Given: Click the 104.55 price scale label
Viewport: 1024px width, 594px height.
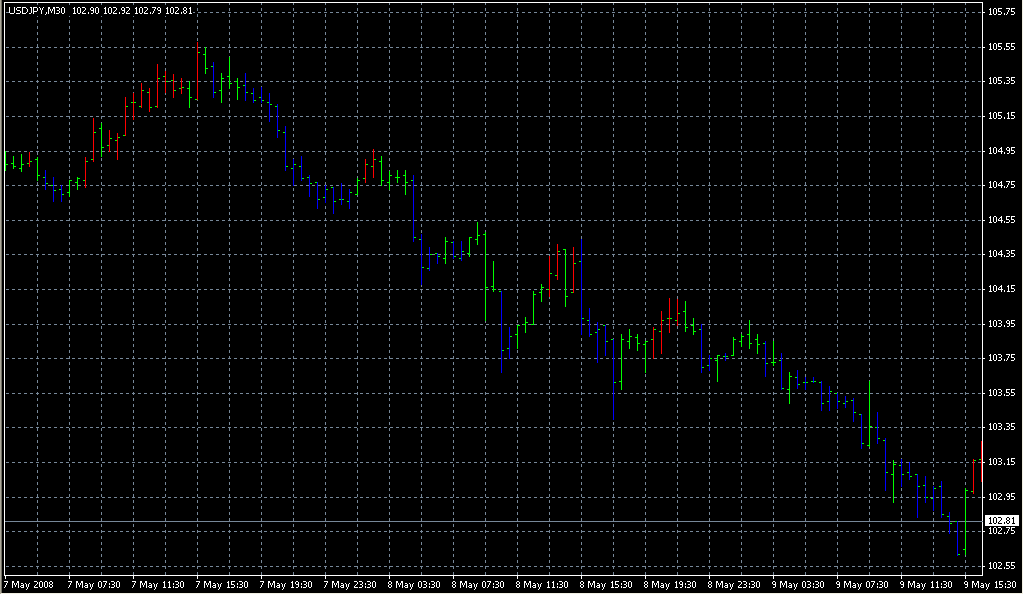Looking at the screenshot, I should (x=1001, y=220).
